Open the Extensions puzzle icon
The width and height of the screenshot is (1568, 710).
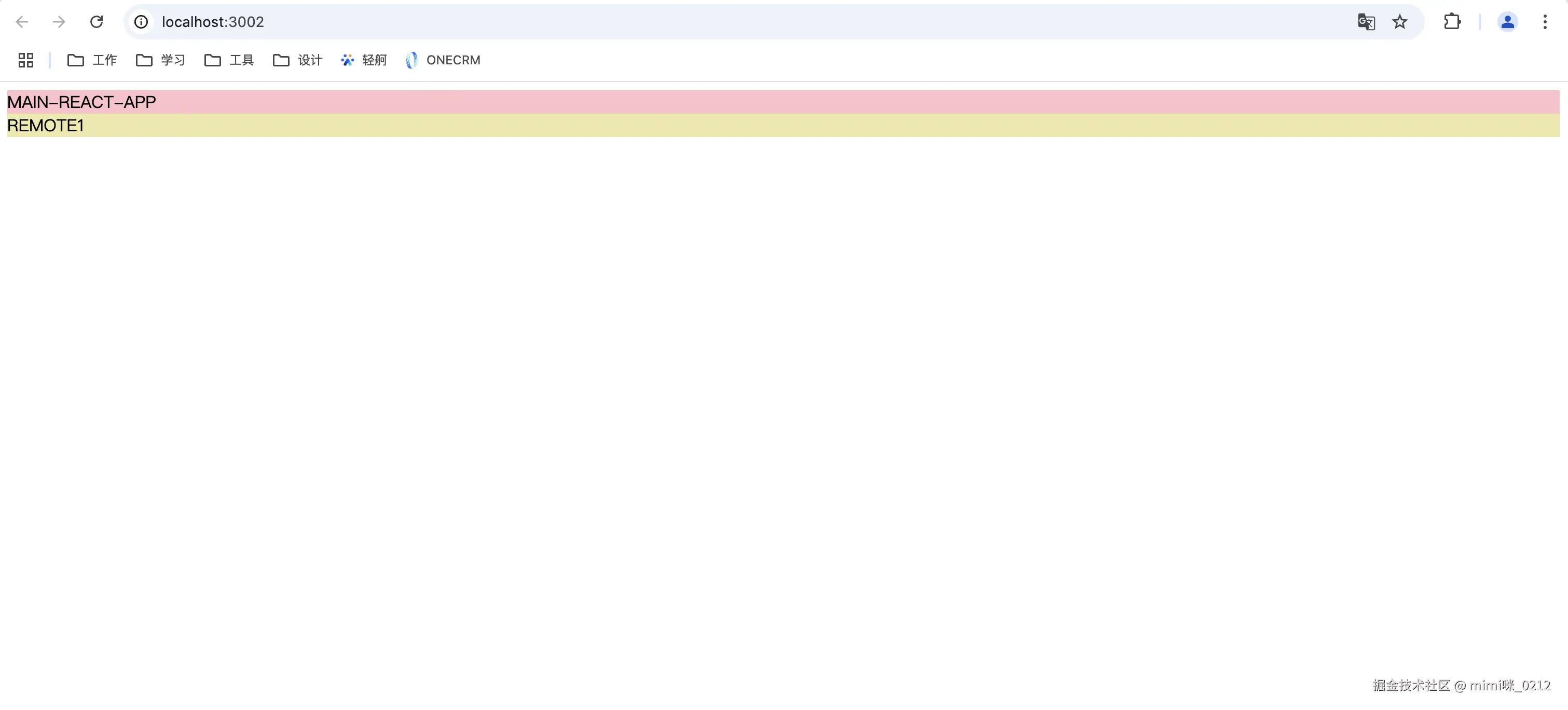click(x=1452, y=22)
